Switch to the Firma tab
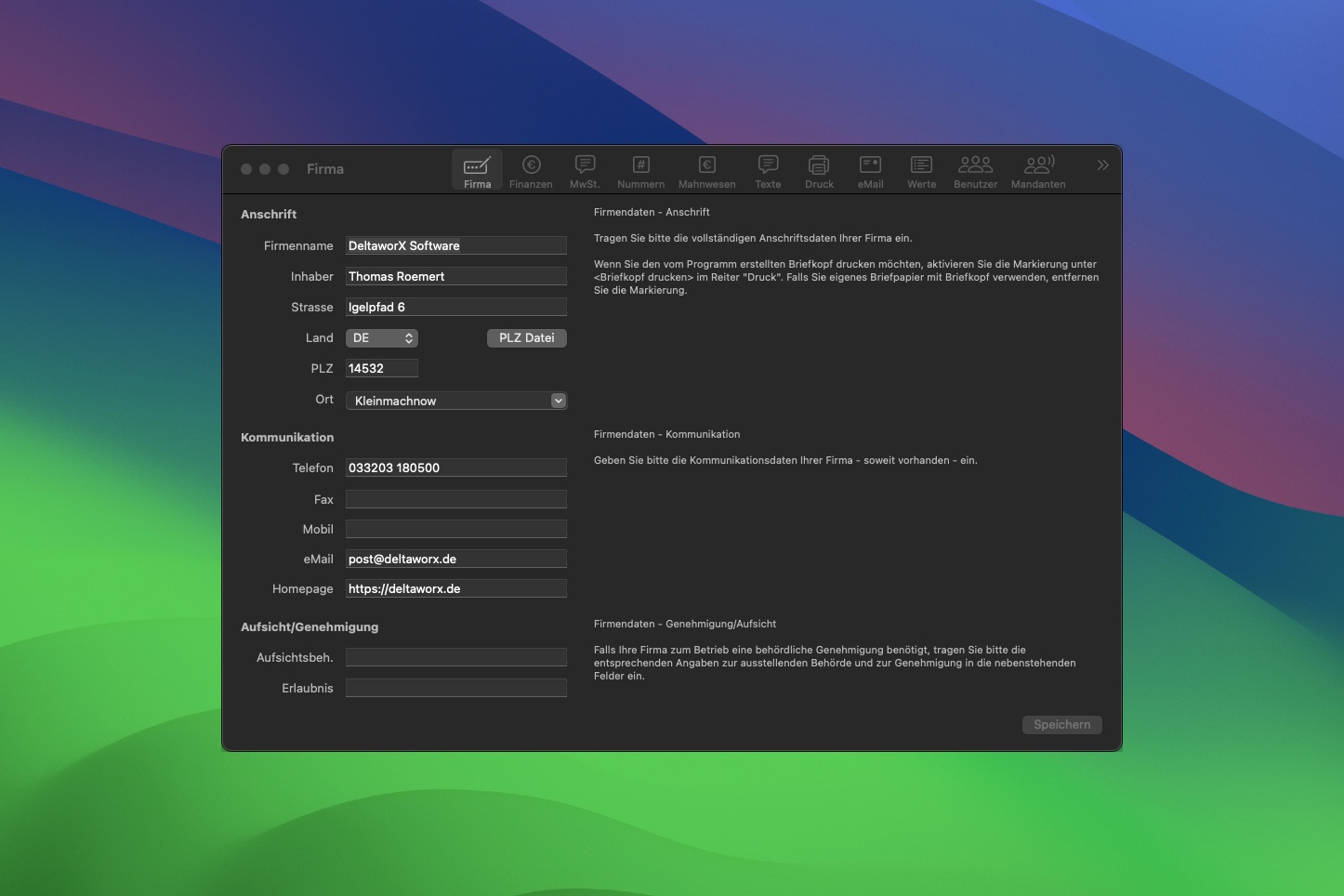 point(477,170)
